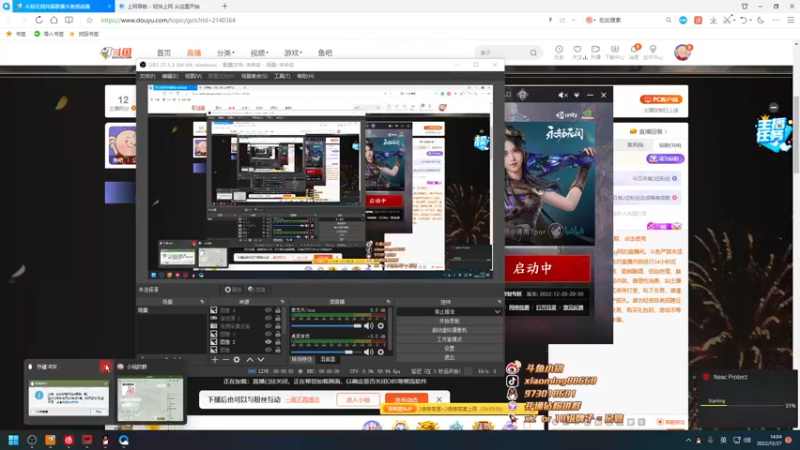Image resolution: width=800 pixels, height=450 pixels.
Task: Bookmark page with the star icon
Action: point(89,20)
